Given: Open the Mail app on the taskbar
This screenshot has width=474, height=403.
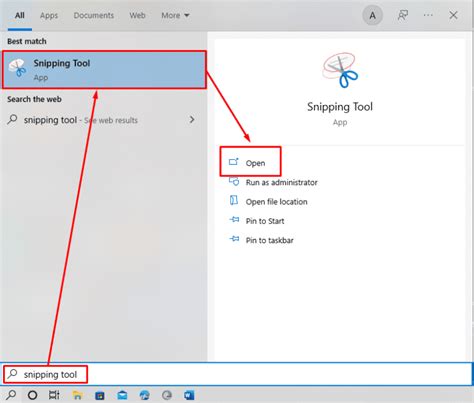Looking at the screenshot, I should tap(122, 395).
